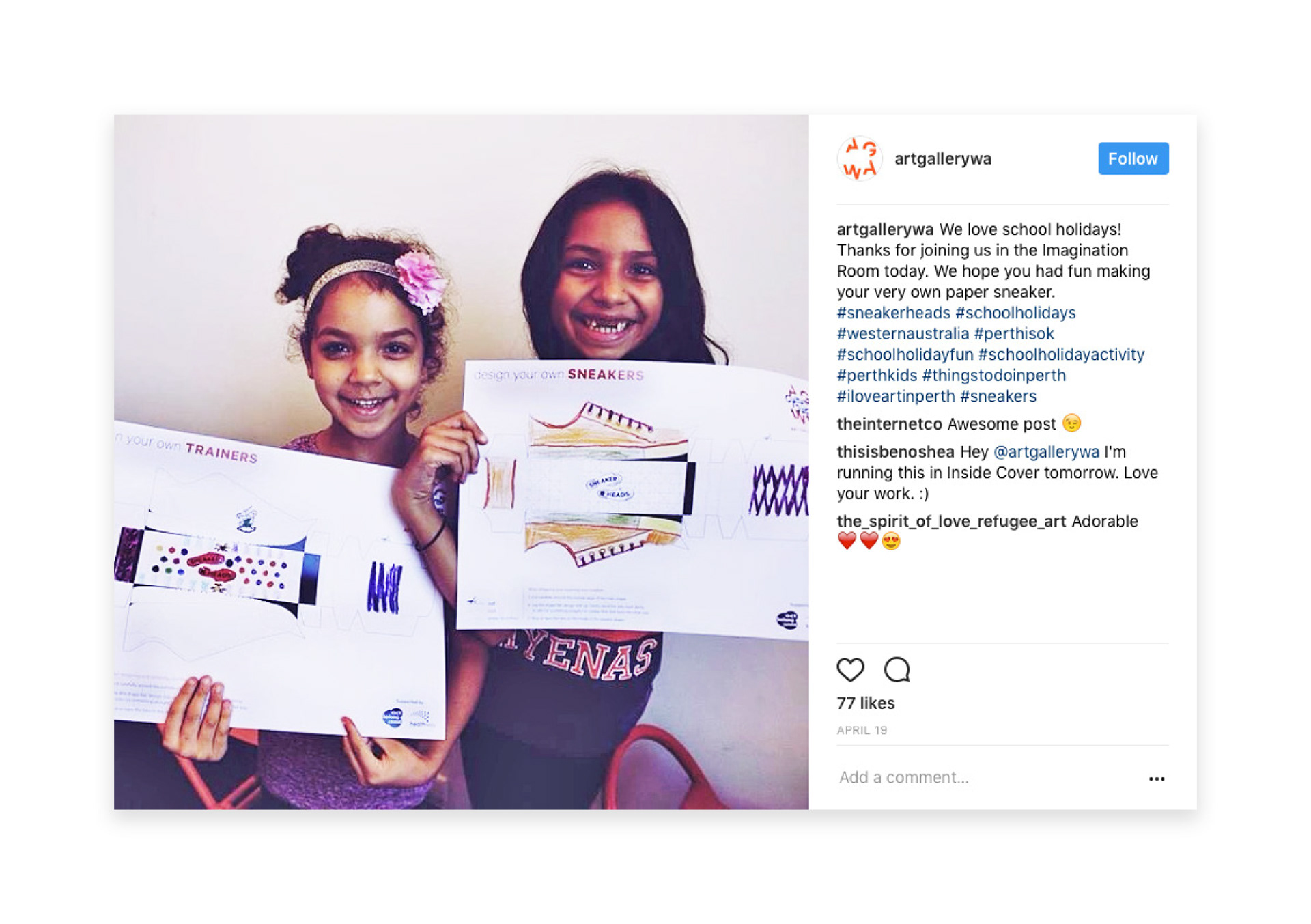1311x924 pixels.
Task: Click the heart like icon
Action: (850, 670)
